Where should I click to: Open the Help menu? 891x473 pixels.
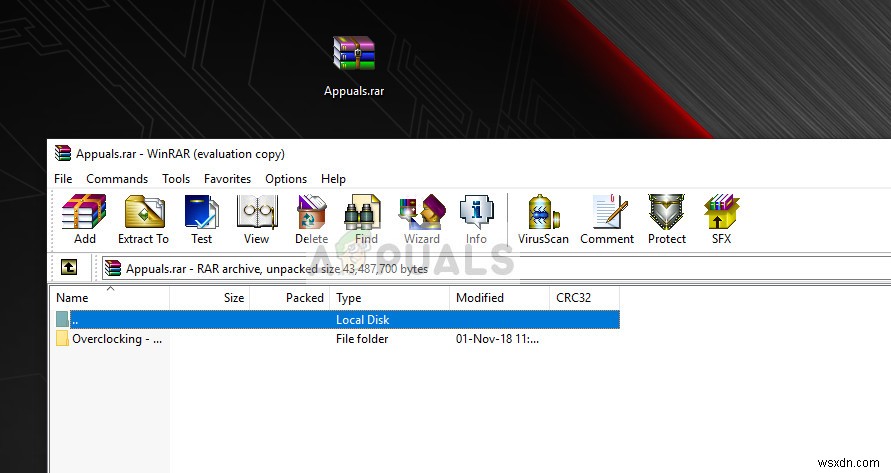333,179
